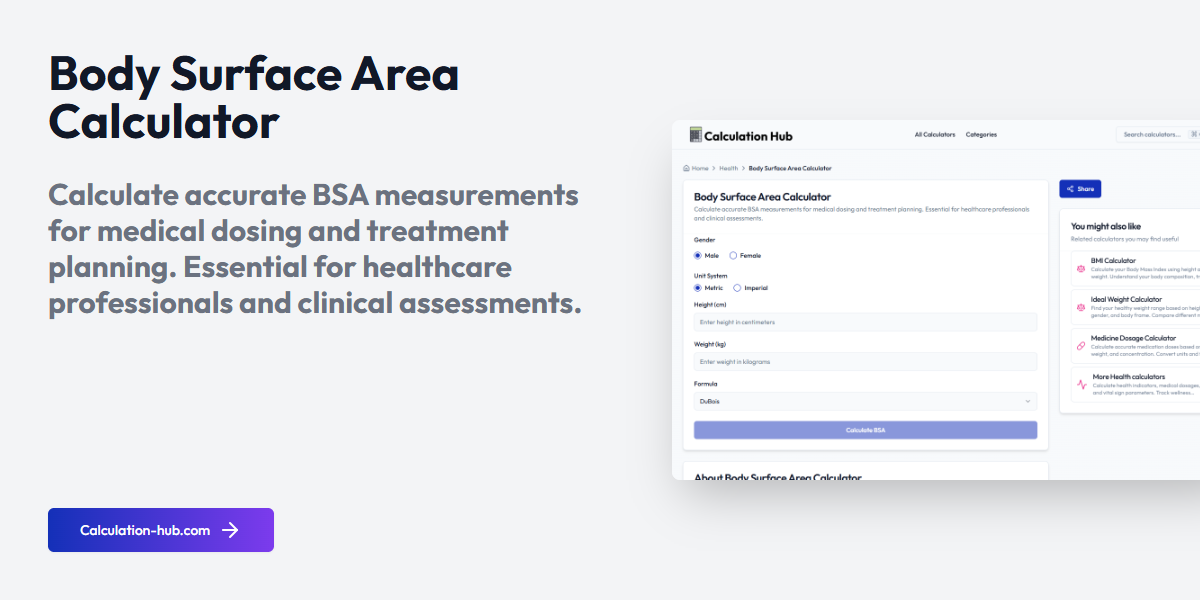Click the Health breadcrumb link
The height and width of the screenshot is (600, 1200).
[729, 168]
